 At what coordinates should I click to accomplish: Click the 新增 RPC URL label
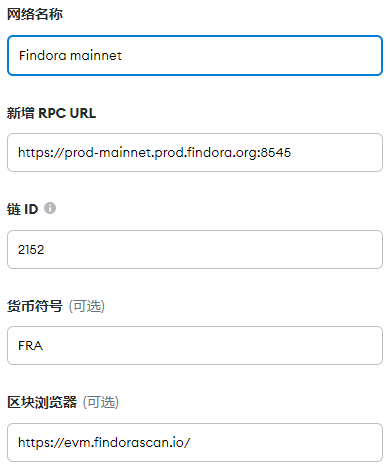[51, 113]
